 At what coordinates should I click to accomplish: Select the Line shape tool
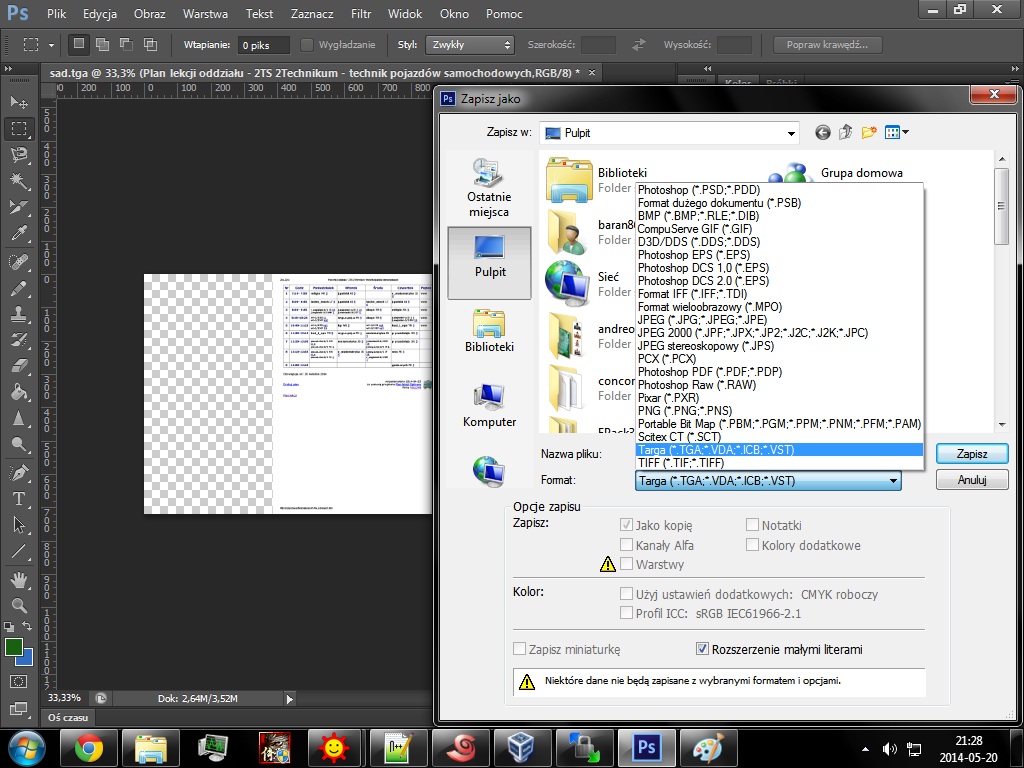pos(19,552)
